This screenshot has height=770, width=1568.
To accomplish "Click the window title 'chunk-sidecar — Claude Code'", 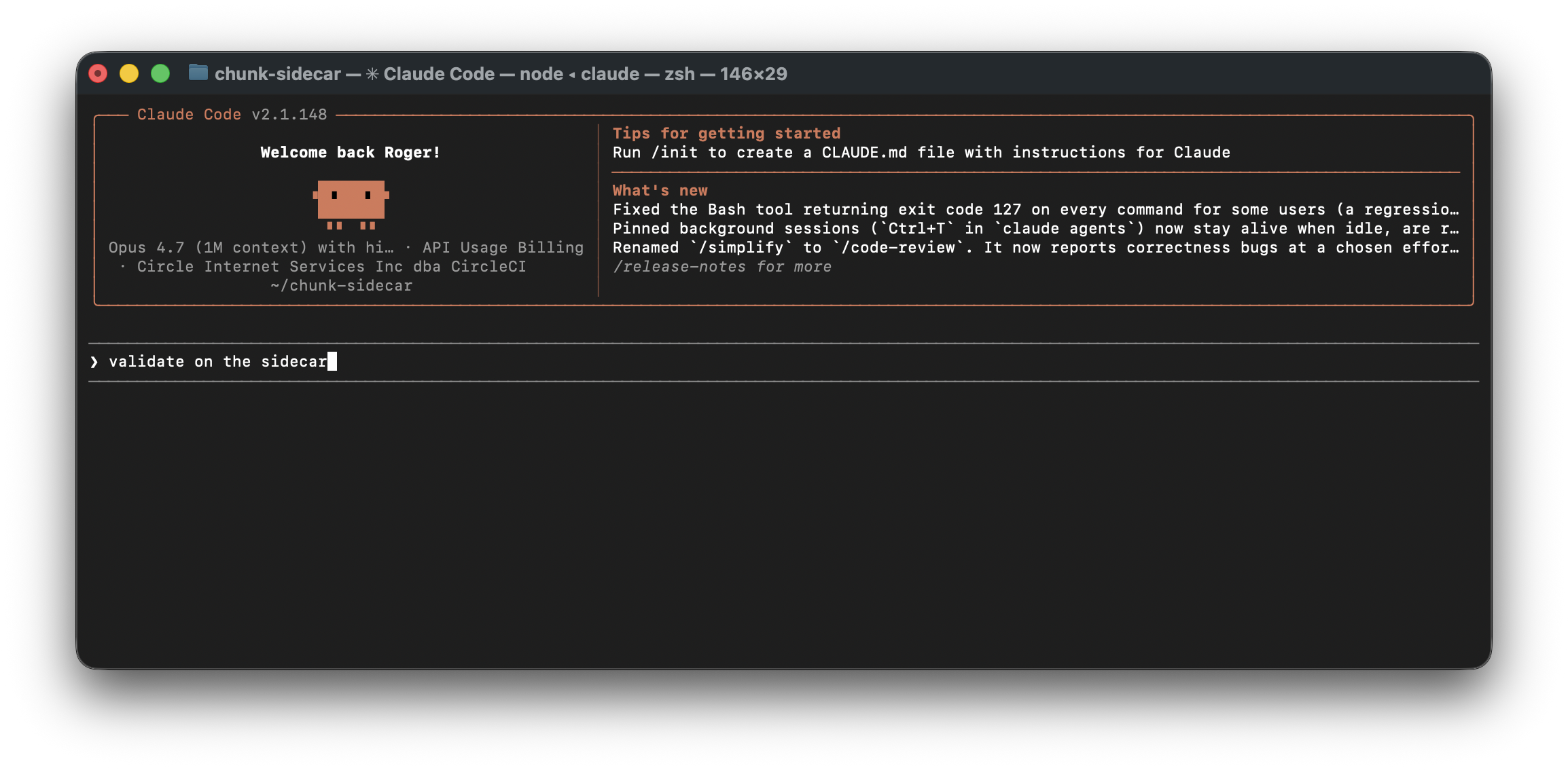I will [501, 73].
